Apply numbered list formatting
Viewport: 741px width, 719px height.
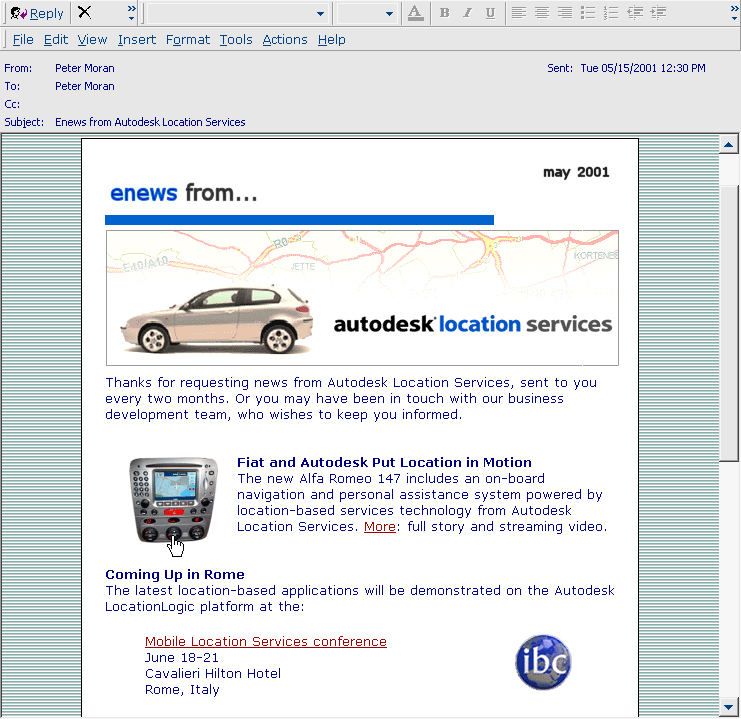(611, 13)
